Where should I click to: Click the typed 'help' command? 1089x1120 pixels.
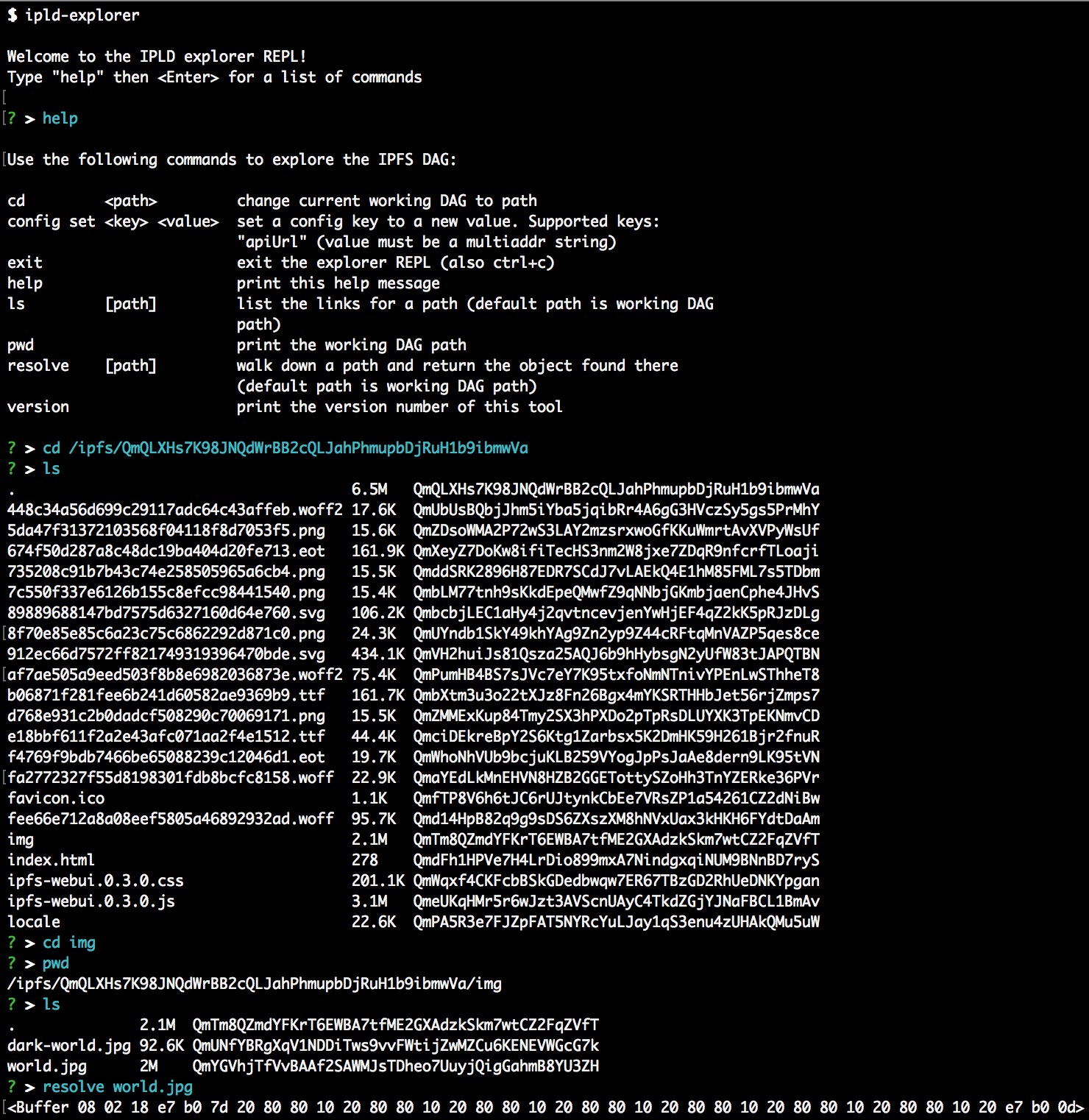(x=60, y=118)
